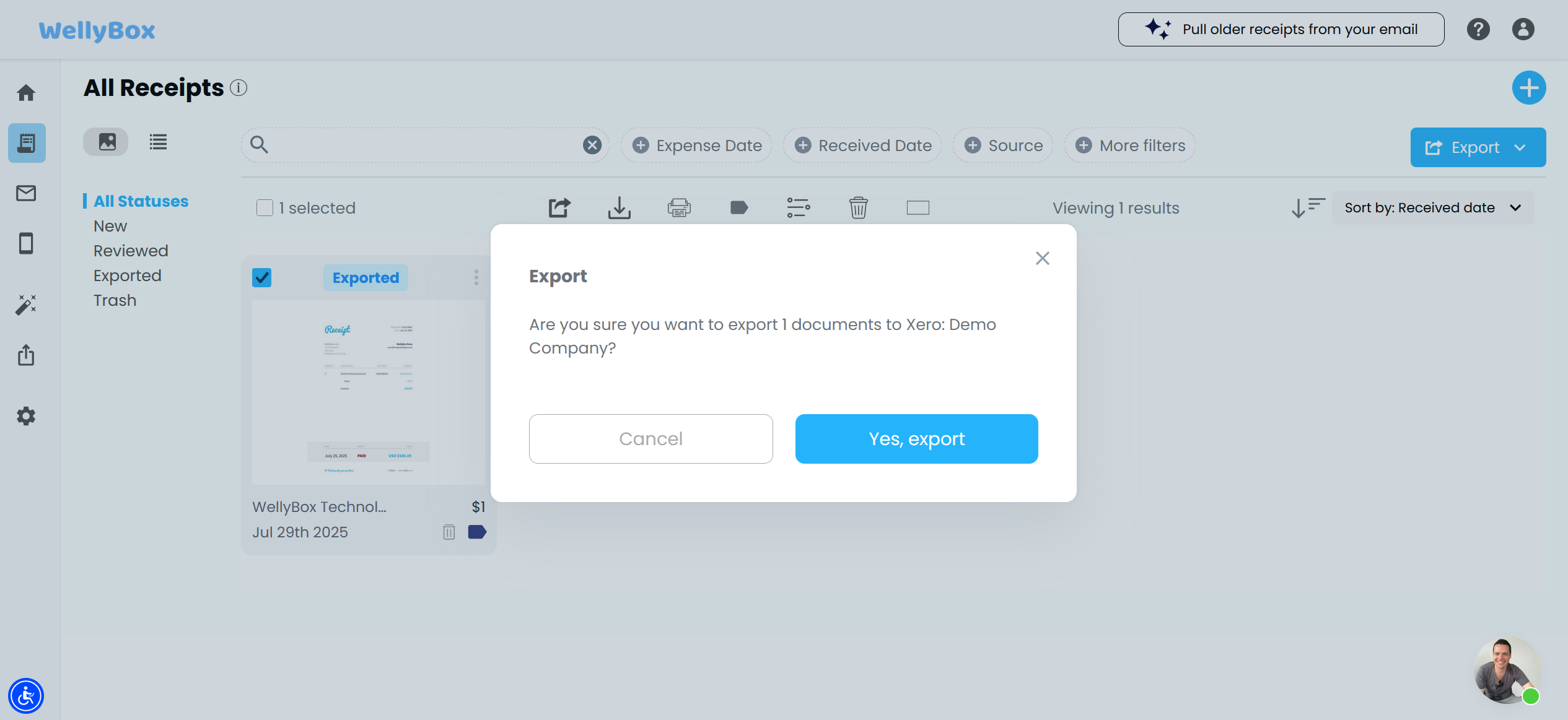The image size is (1568, 720).
Task: Select the Trash status filter
Action: (x=115, y=300)
